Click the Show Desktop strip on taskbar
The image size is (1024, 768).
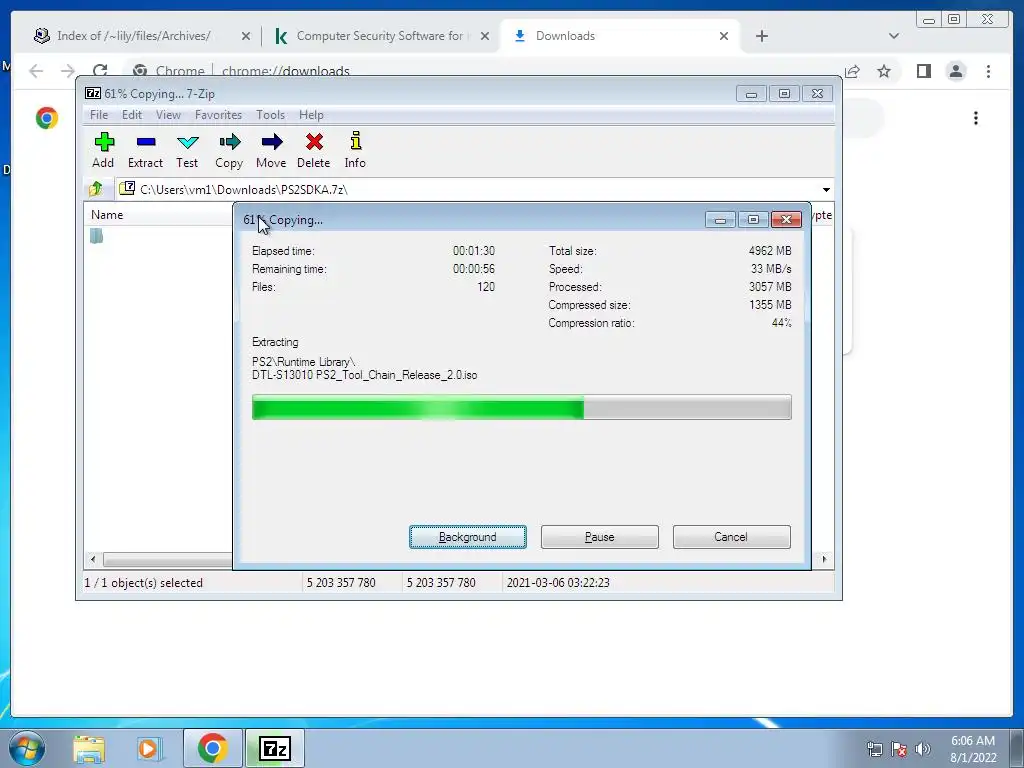tap(1017, 748)
